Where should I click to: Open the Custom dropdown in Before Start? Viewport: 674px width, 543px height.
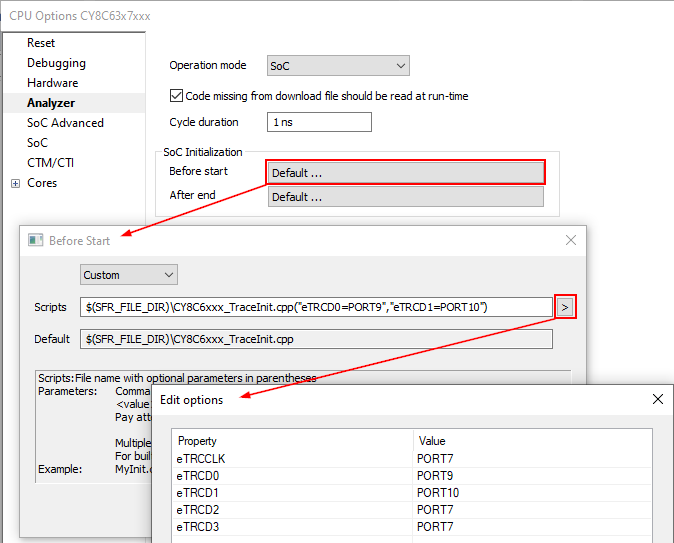128,274
